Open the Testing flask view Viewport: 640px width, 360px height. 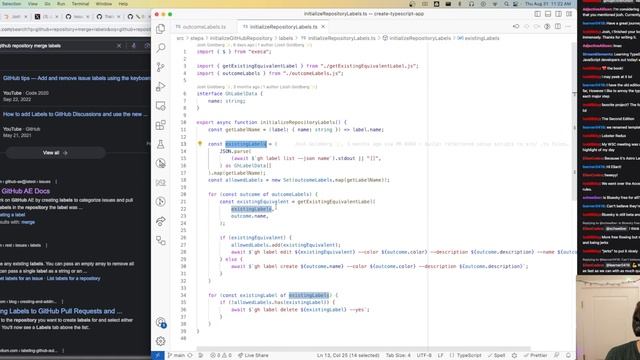point(160,144)
